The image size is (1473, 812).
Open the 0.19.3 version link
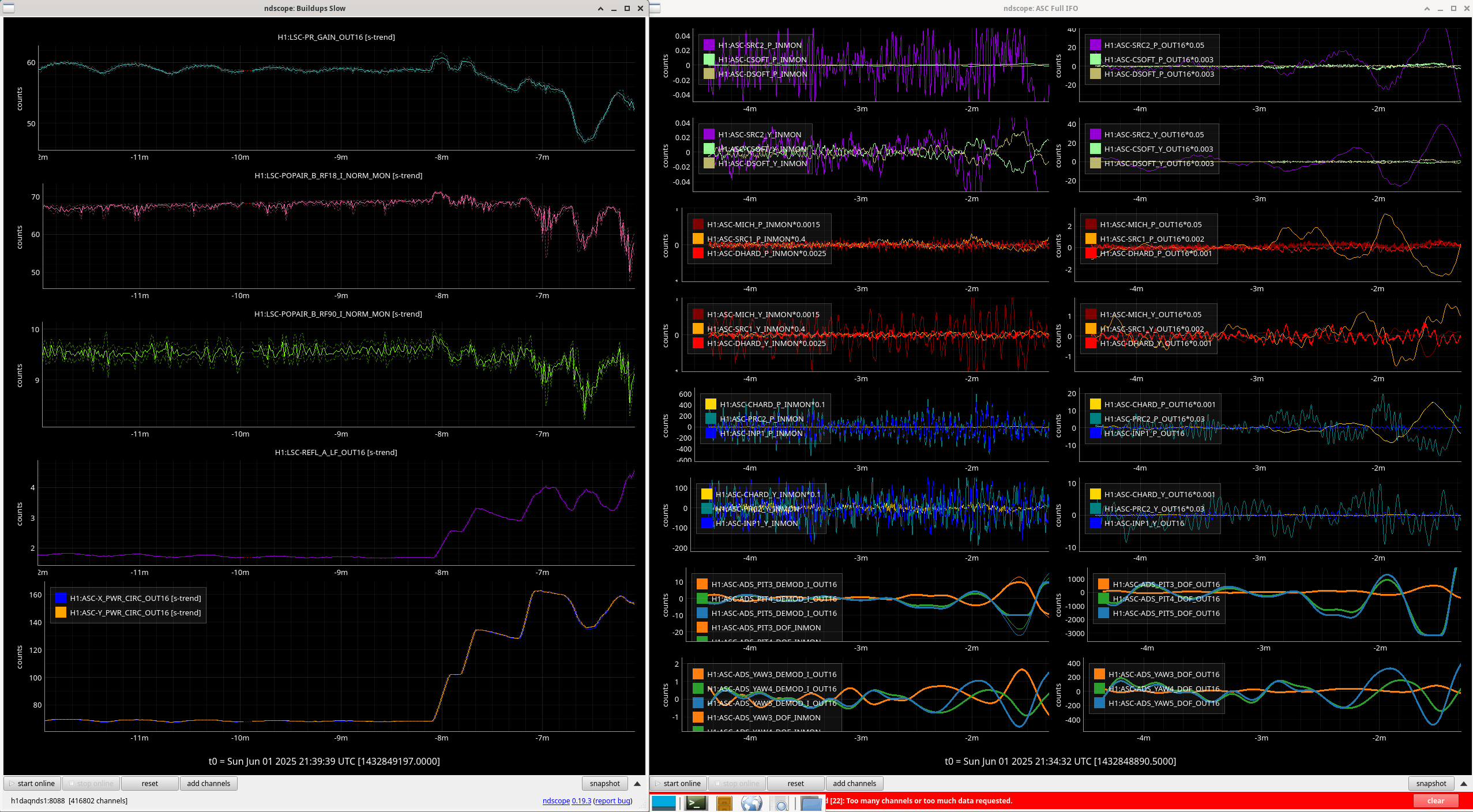click(581, 800)
